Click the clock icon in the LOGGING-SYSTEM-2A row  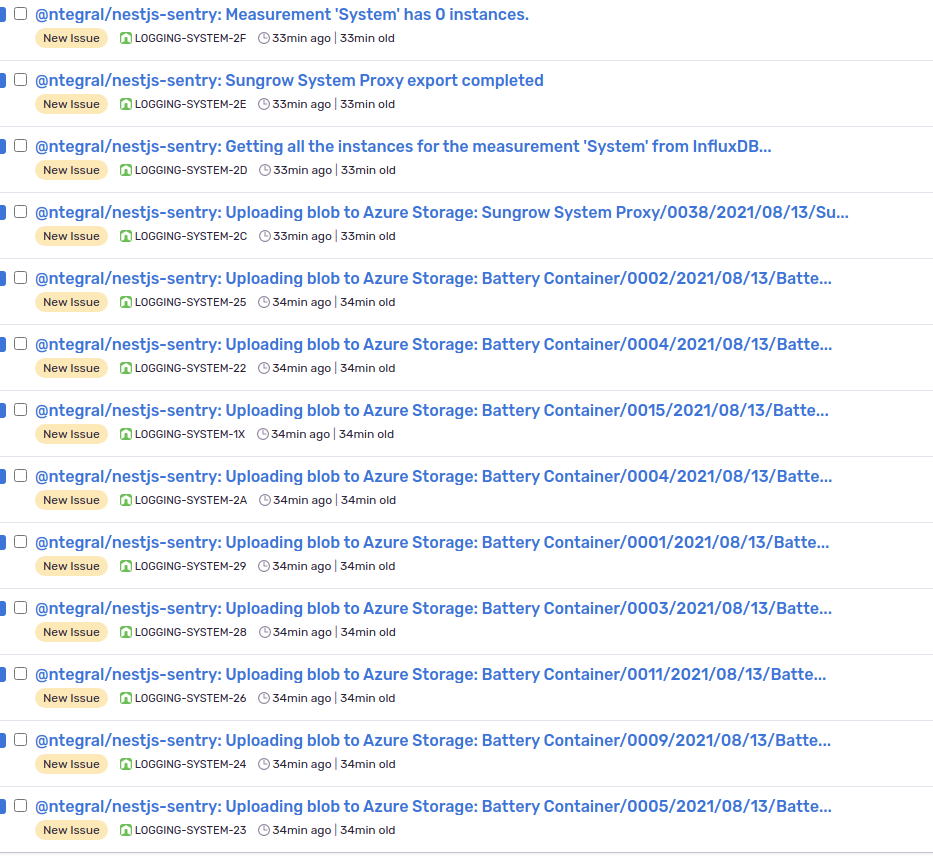[265, 500]
